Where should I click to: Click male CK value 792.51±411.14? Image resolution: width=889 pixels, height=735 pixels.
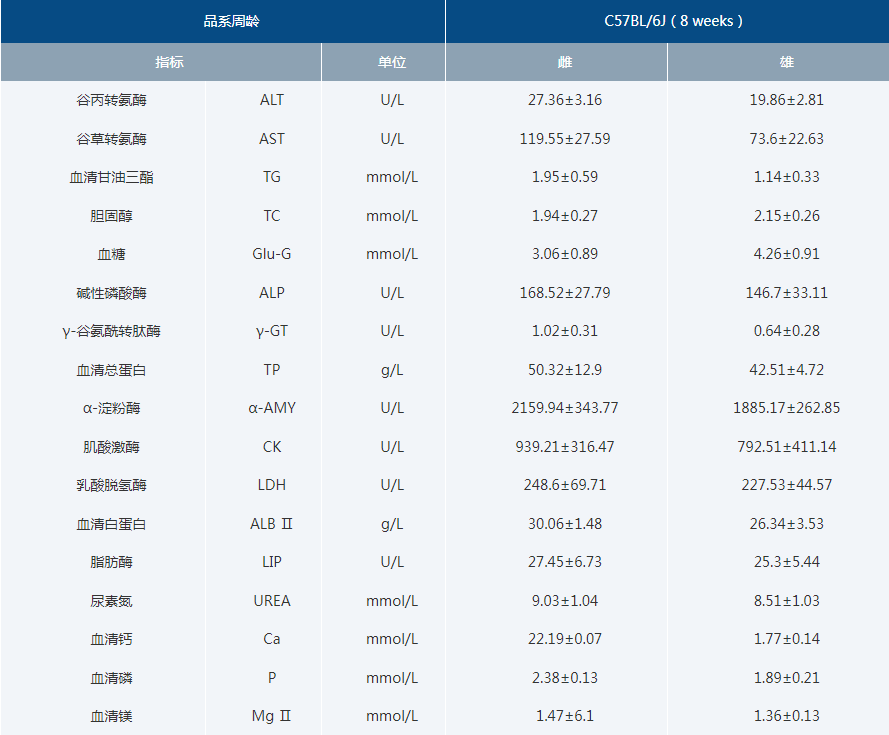[787, 447]
